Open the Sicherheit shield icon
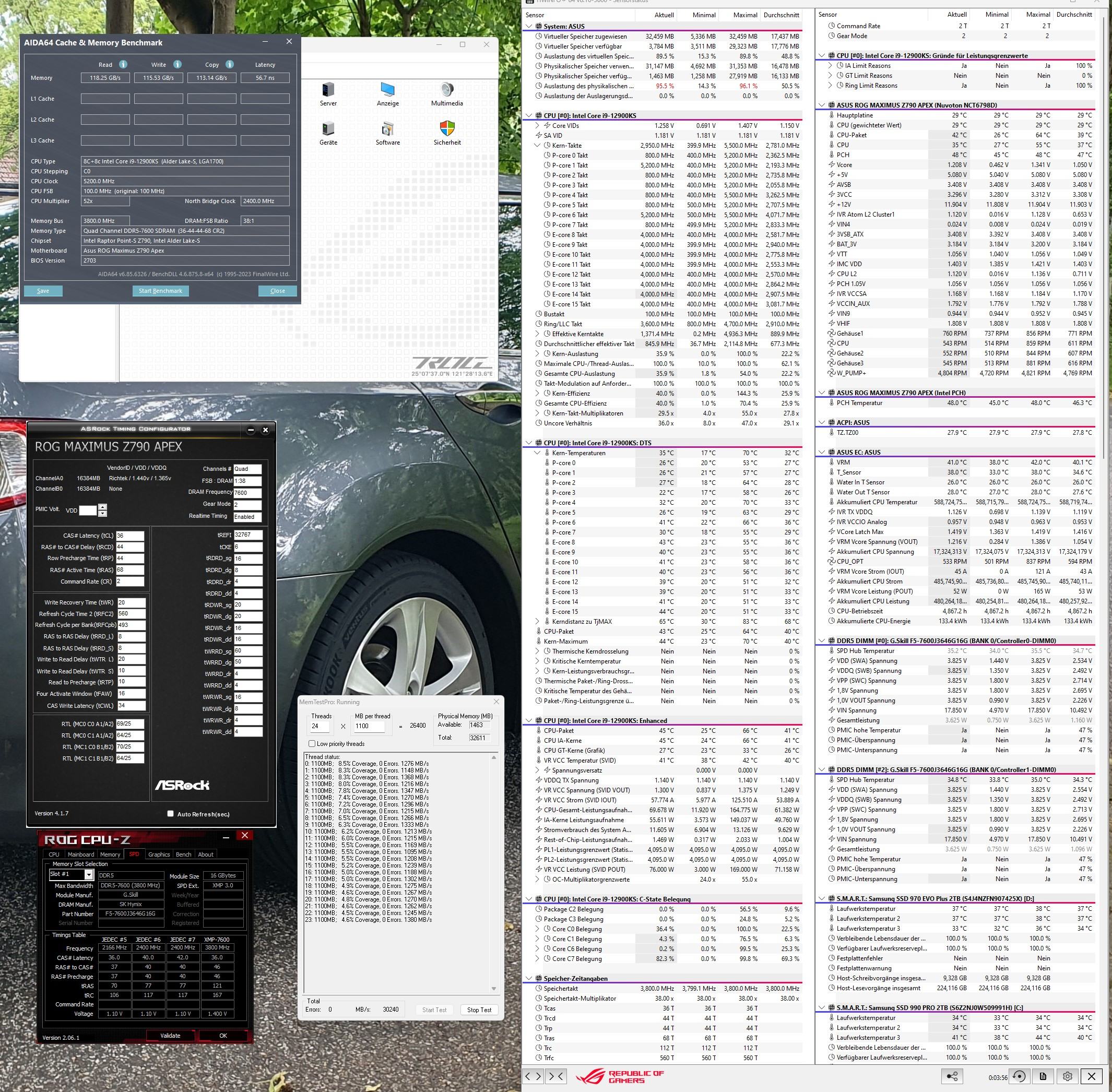This screenshot has height=1092, width=1112. pyautogui.click(x=447, y=128)
